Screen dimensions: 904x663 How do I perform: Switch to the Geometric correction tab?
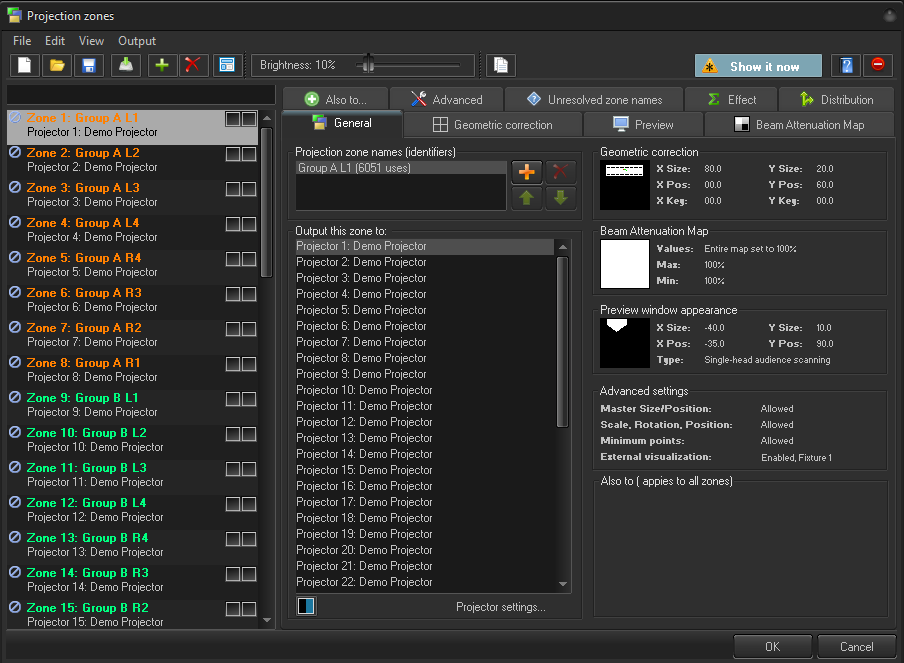[x=492, y=125]
